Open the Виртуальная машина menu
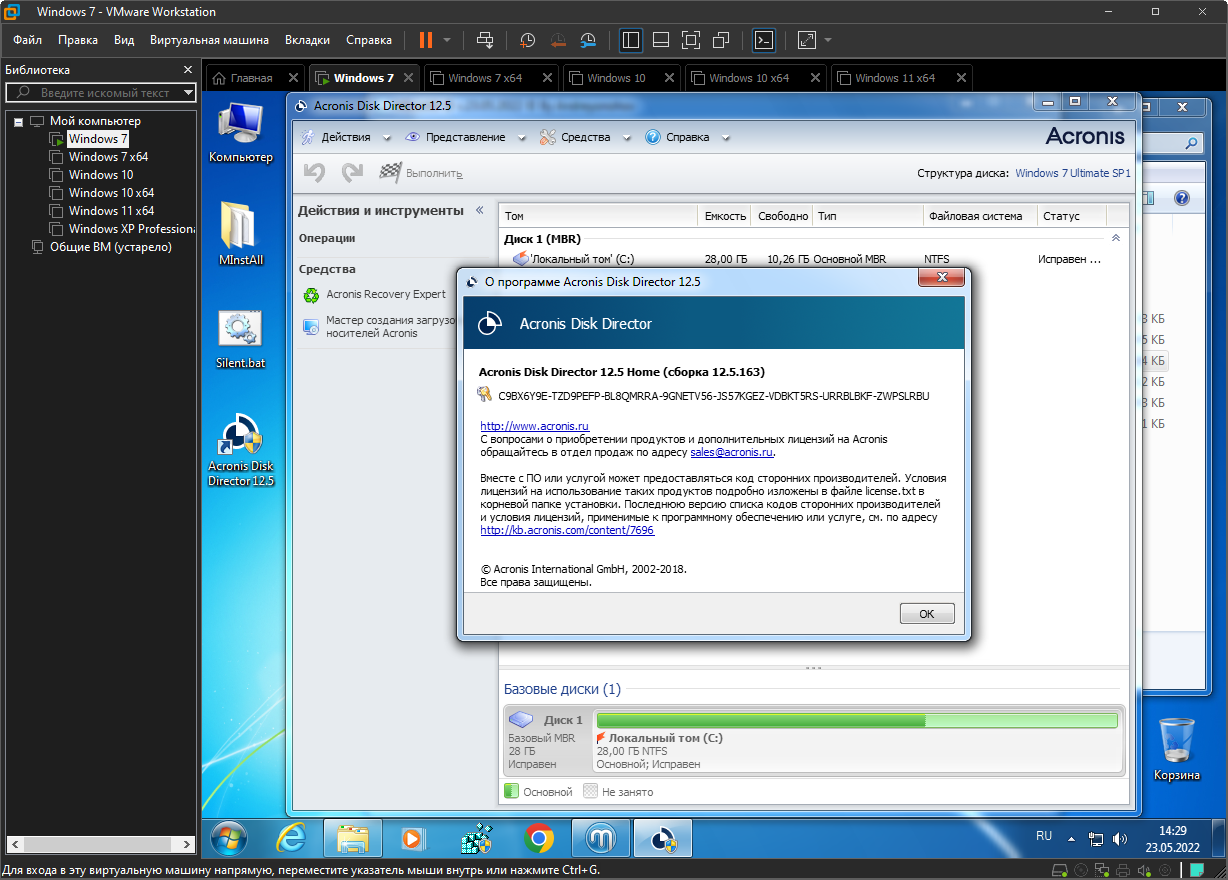The width and height of the screenshot is (1228, 880). (x=209, y=40)
